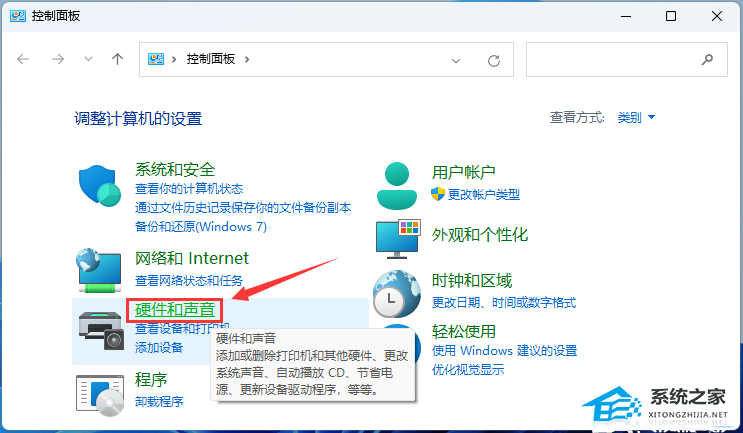
Task: Open the recent locations dropdown chevron
Action: [x=88, y=59]
